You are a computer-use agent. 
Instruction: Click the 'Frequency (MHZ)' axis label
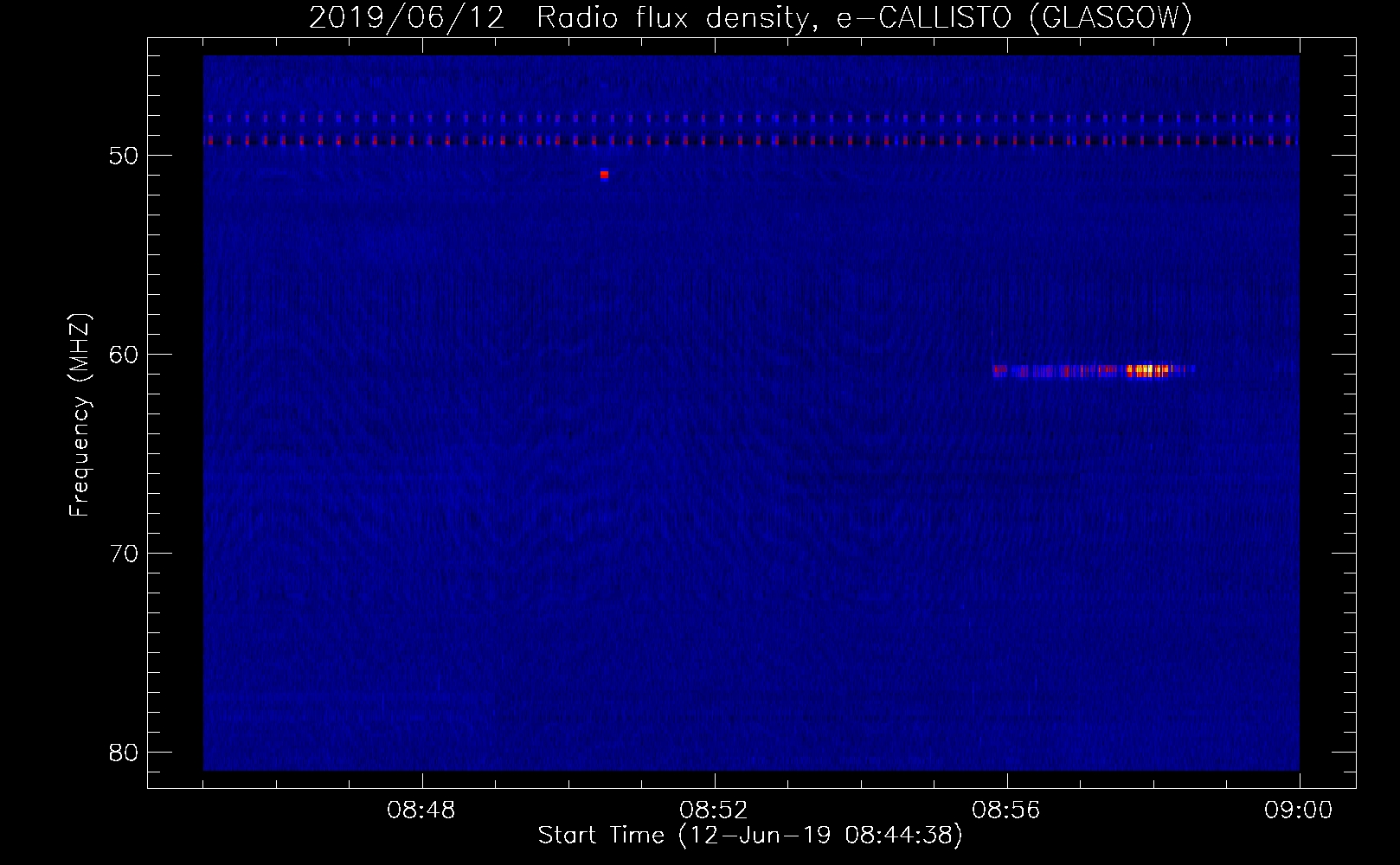pos(80,415)
